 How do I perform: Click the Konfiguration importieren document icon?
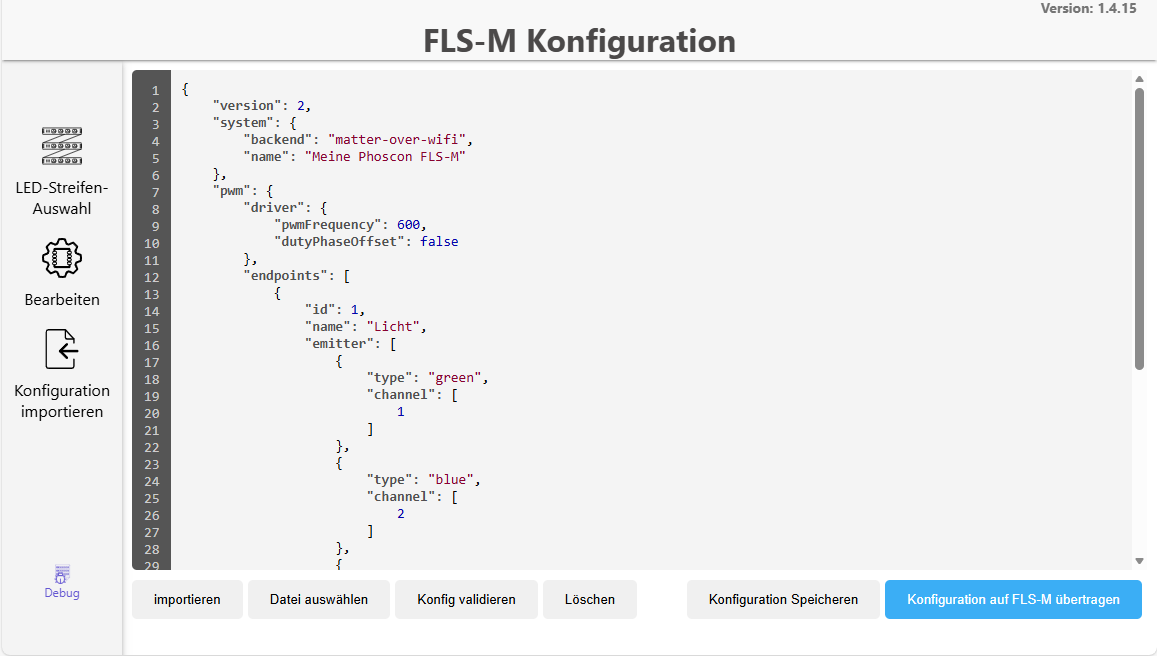[61, 349]
